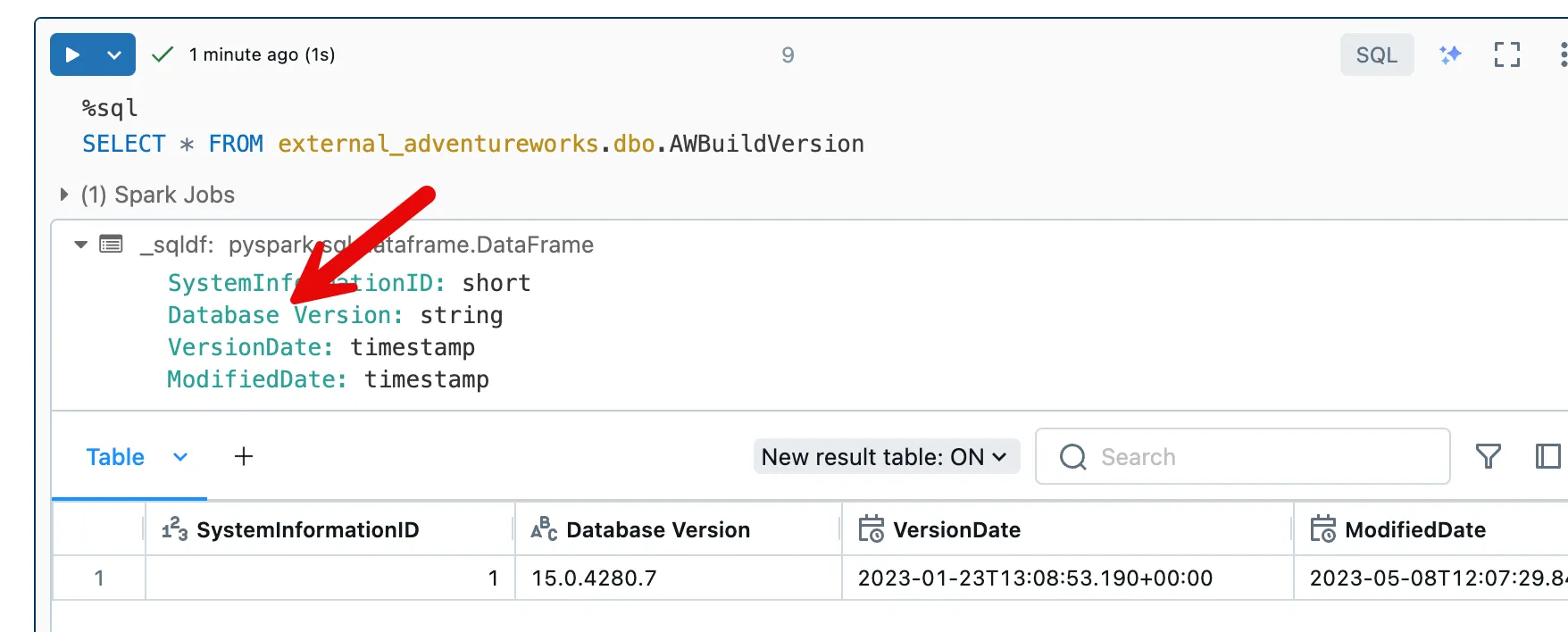This screenshot has width=1568, height=632.
Task: Open Table tab dropdown chevron
Action: [180, 457]
